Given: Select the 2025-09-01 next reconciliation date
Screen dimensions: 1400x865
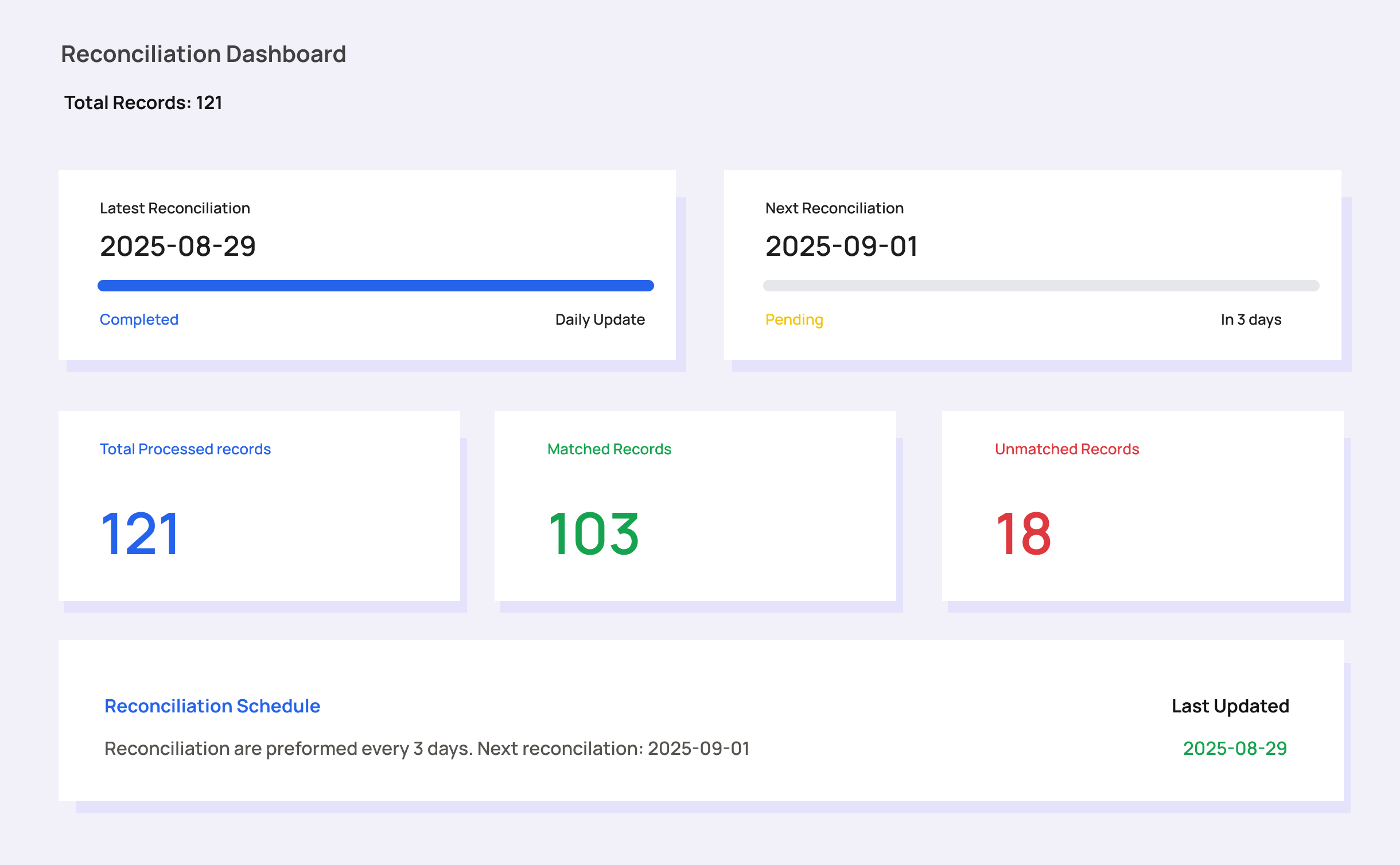Looking at the screenshot, I should point(841,246).
